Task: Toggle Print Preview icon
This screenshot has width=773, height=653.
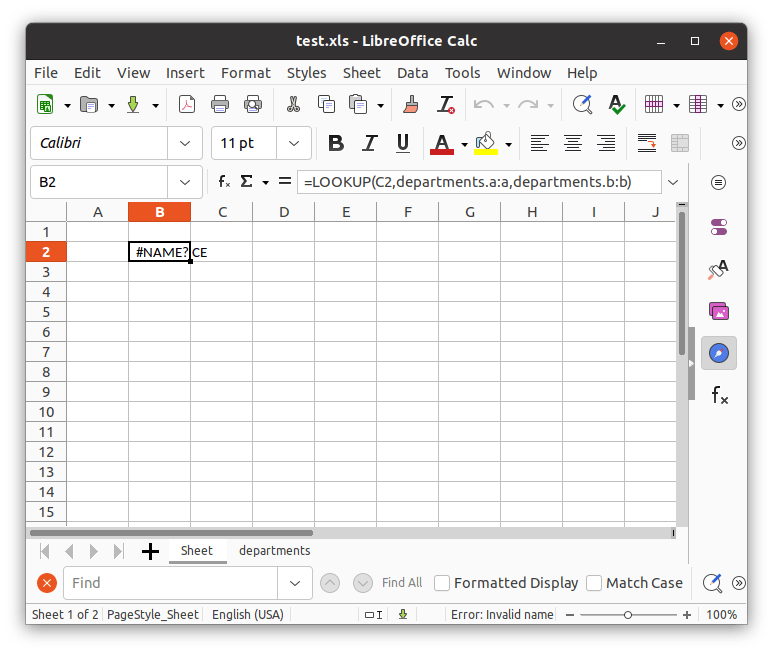Action: click(x=253, y=104)
